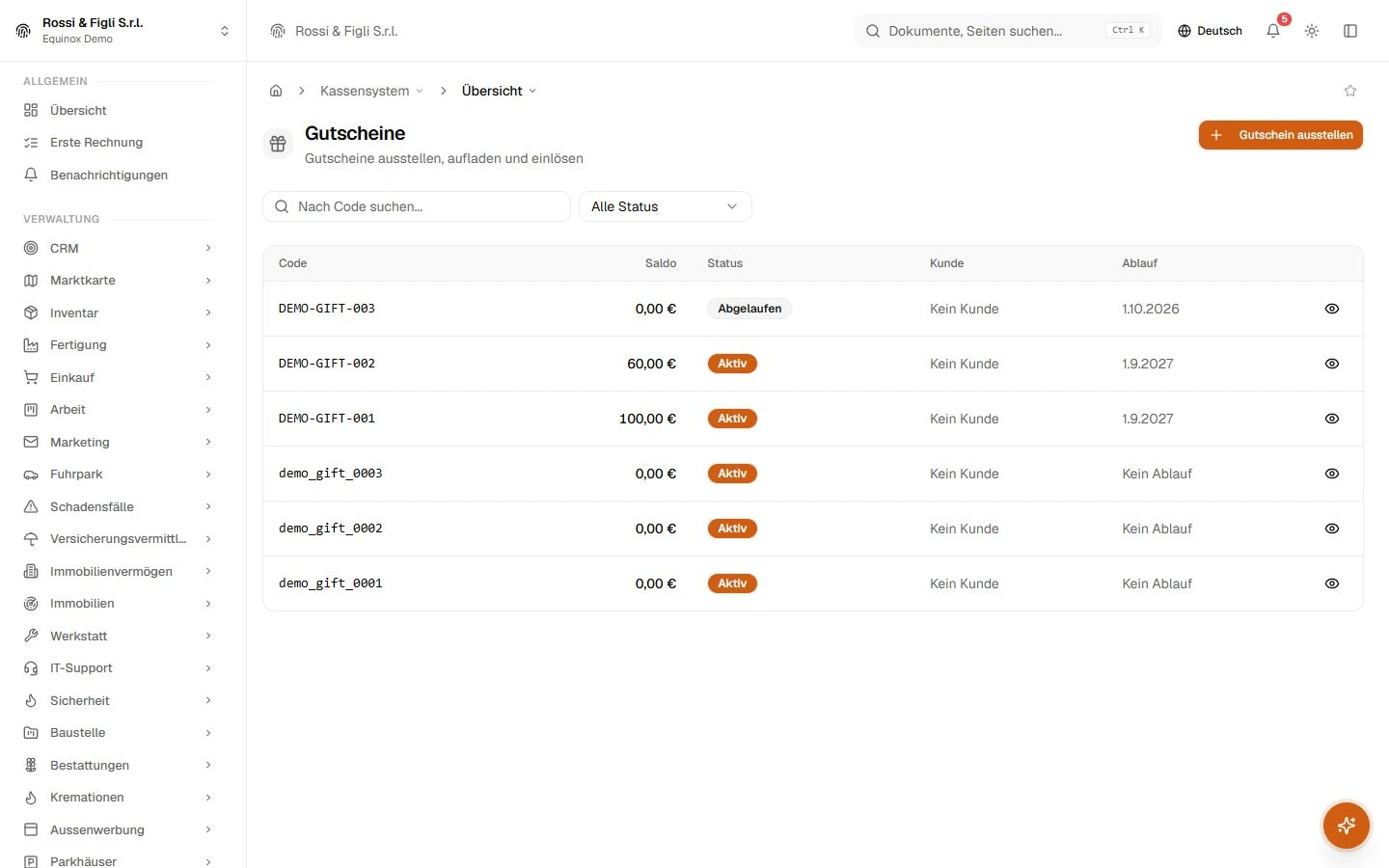Expand the Immobilienvermögen sidebar chevron
The width and height of the screenshot is (1389, 868).
click(208, 571)
